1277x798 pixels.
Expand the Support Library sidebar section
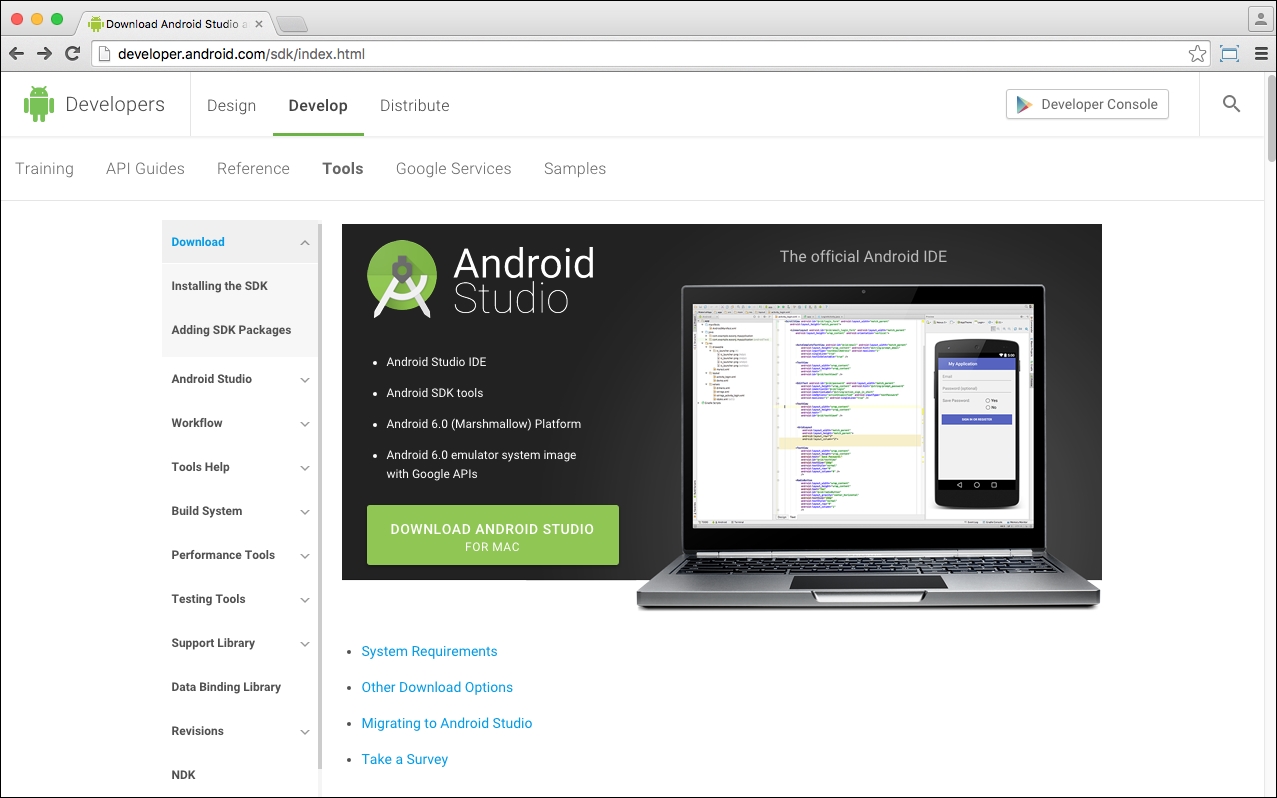pyautogui.click(x=305, y=644)
